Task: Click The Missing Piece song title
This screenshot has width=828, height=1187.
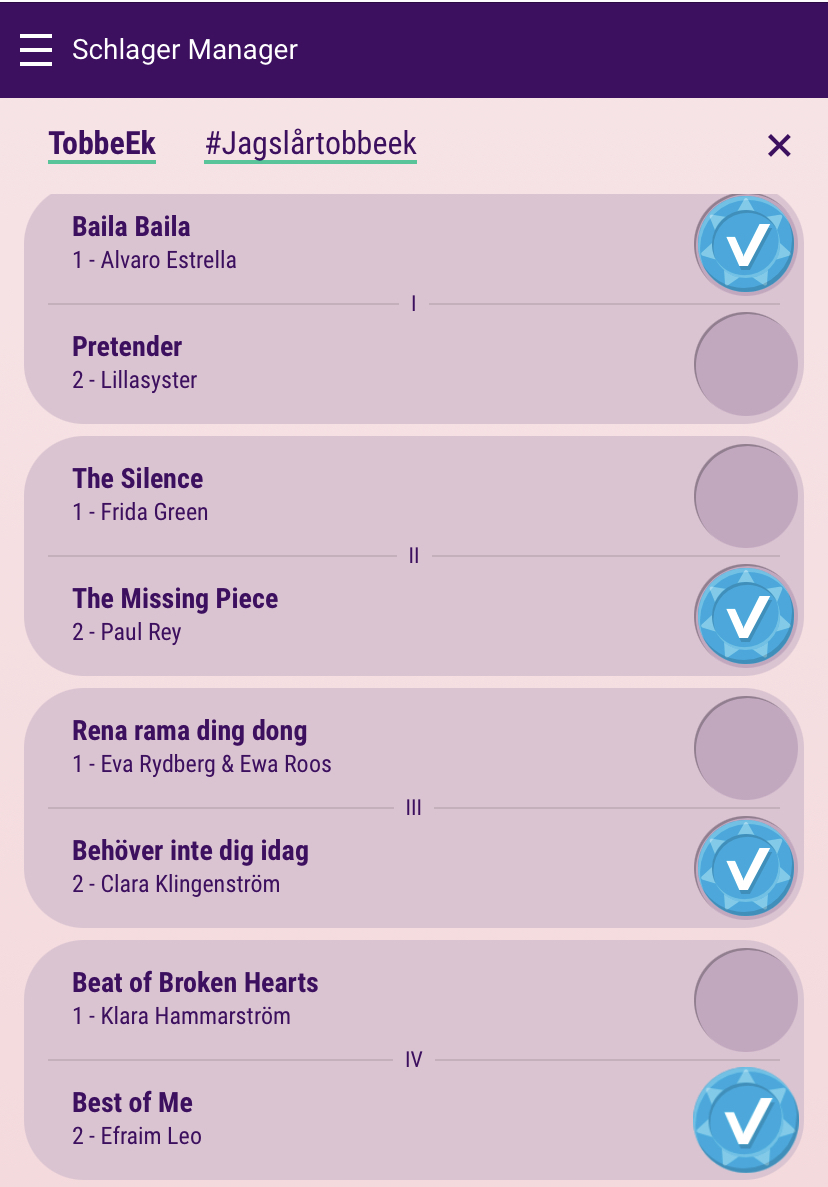Action: coord(175,599)
